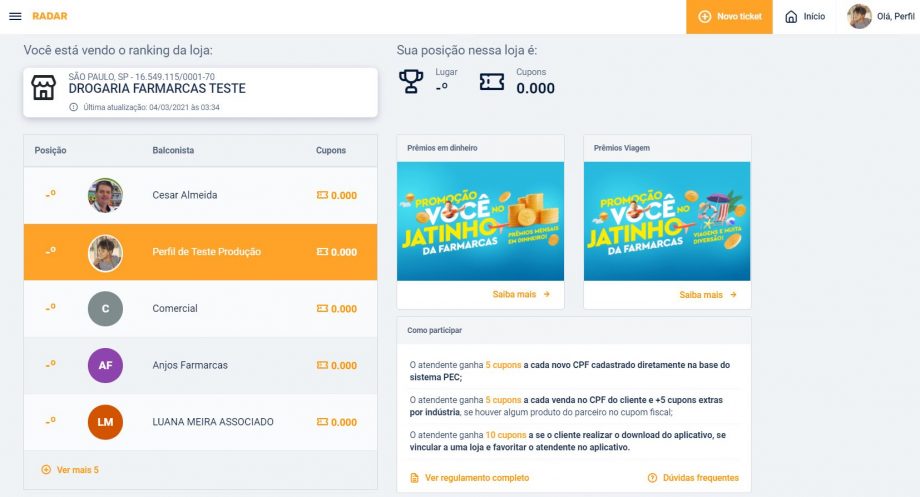
Task: Expand ranking with Ver mais 5
Action: (70, 470)
